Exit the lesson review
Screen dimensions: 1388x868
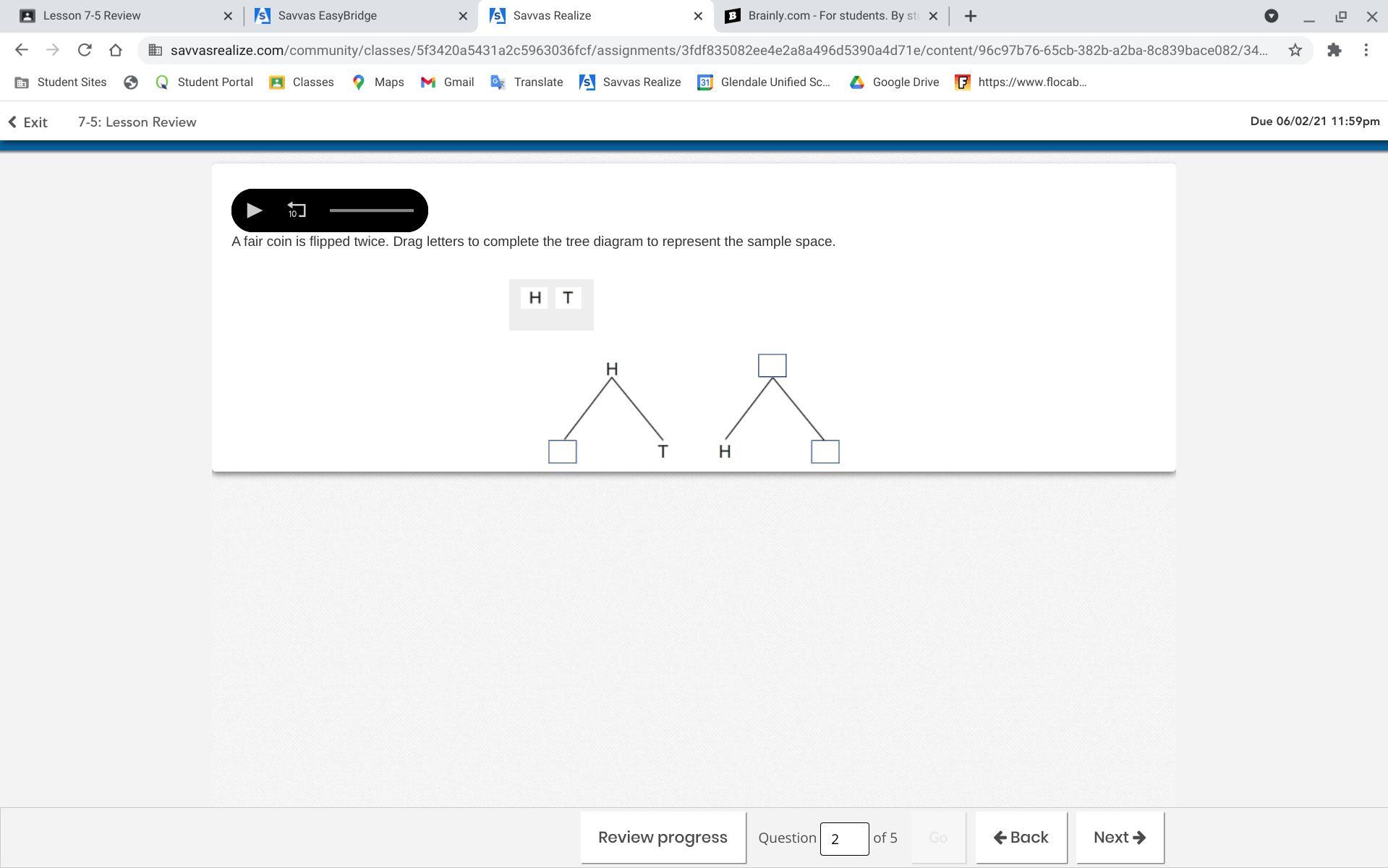click(27, 122)
